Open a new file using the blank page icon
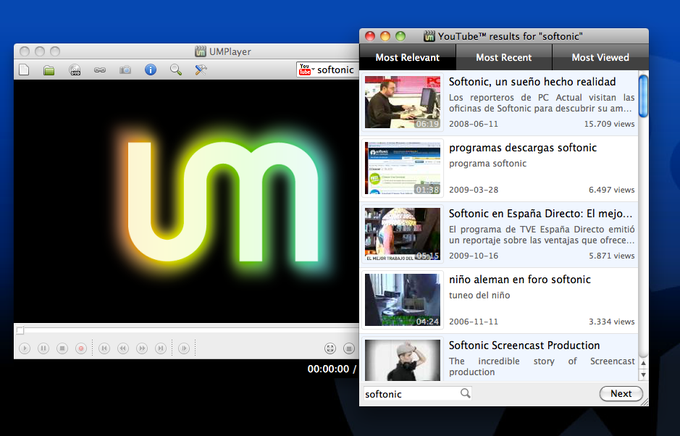Screen dimensions: 680x436 click(x=24, y=69)
